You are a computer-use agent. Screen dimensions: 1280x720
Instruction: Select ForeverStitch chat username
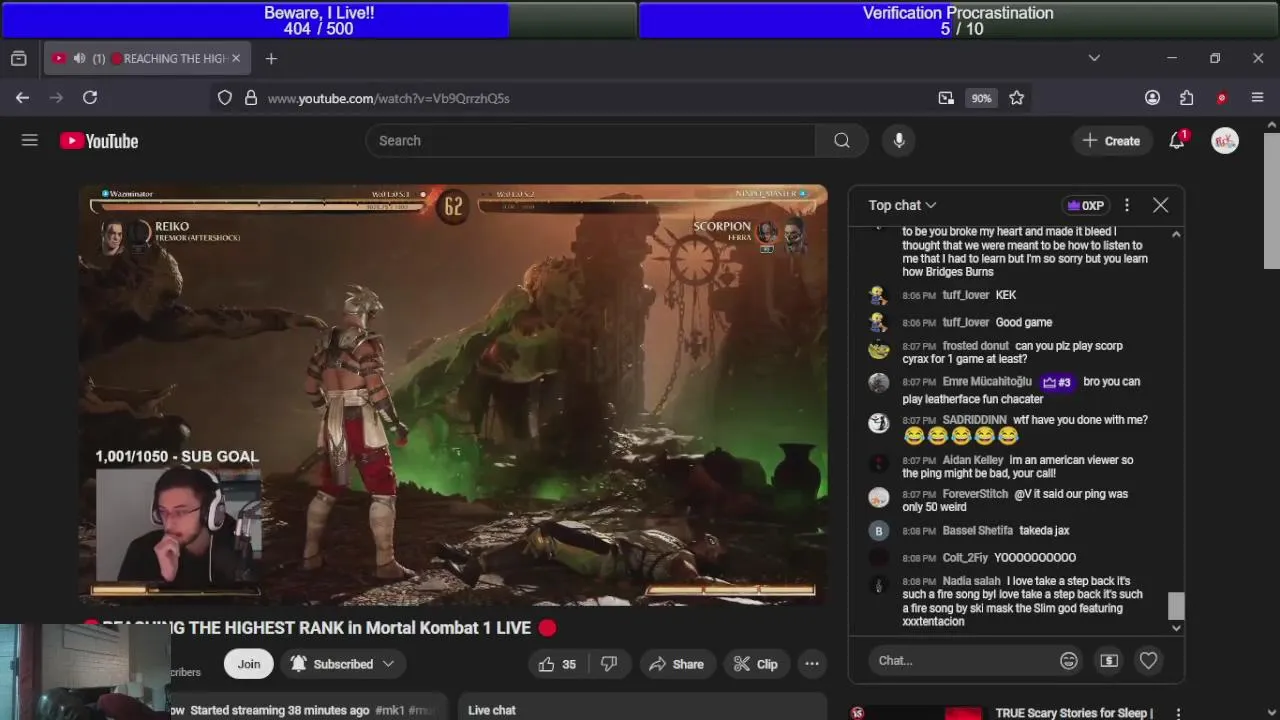tap(975, 494)
